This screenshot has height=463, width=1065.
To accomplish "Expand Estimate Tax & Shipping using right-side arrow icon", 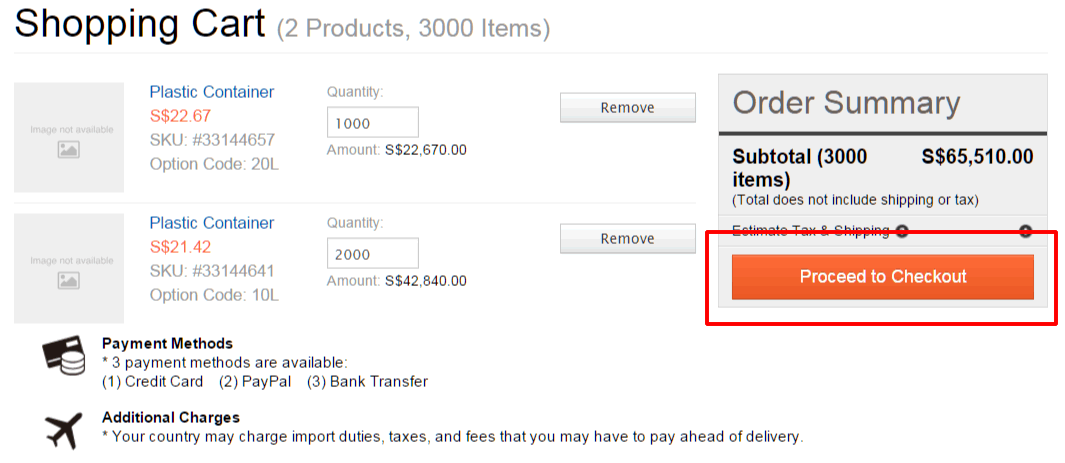I will (x=1026, y=232).
